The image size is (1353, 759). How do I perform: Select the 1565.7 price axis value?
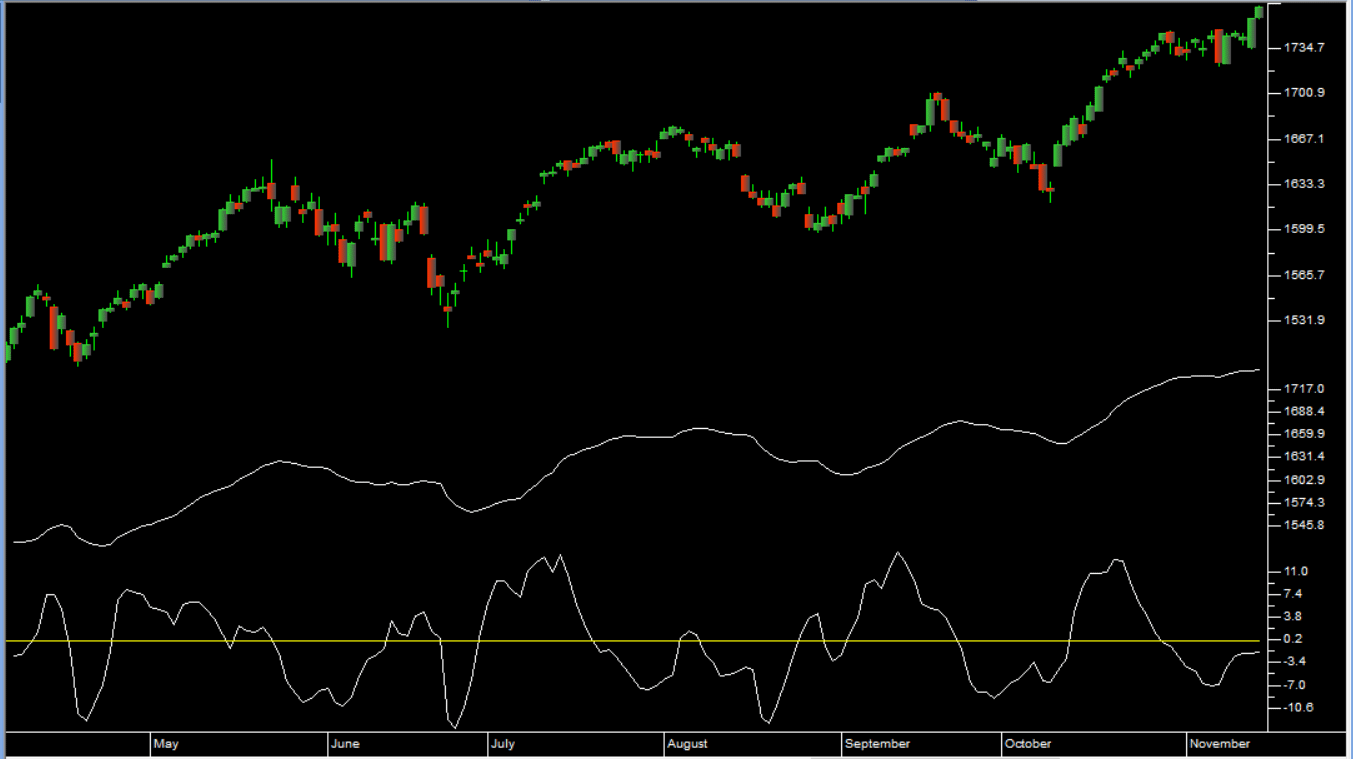[1303, 275]
